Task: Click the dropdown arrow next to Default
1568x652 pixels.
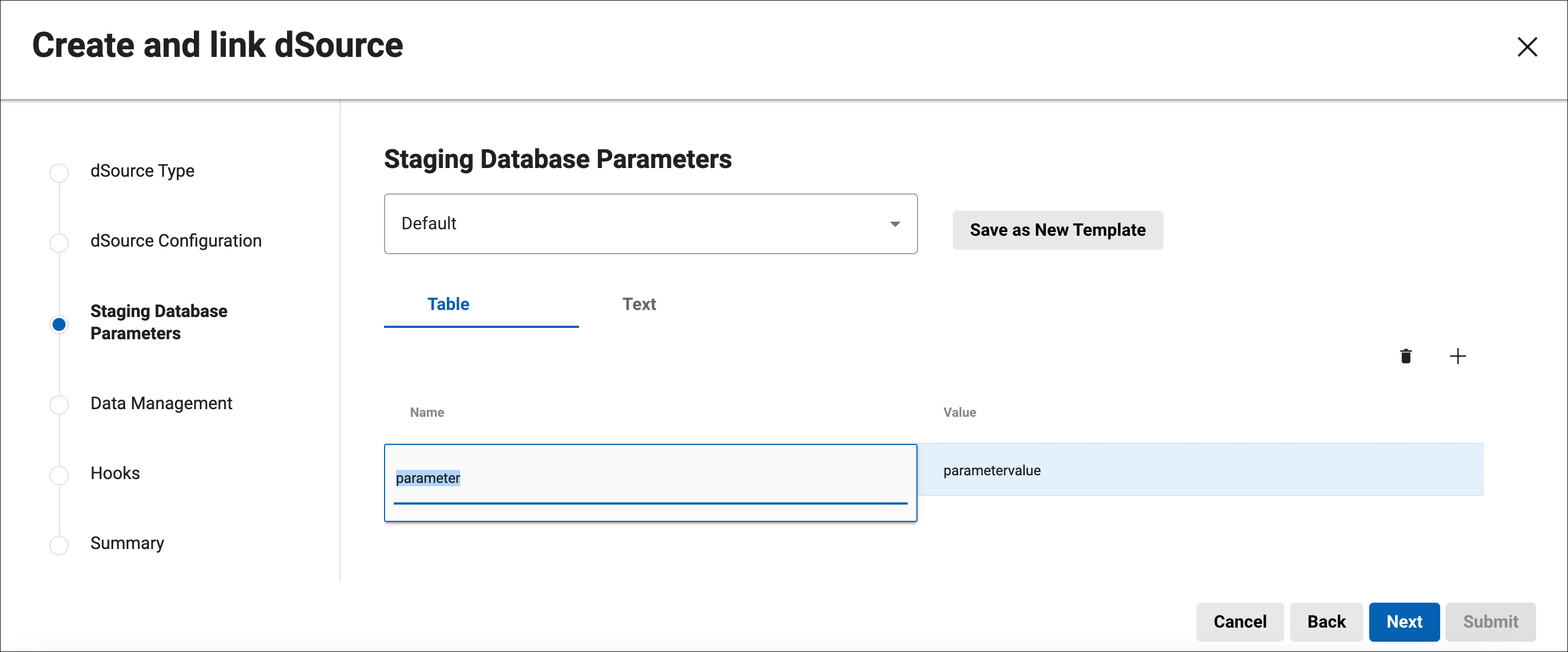Action: point(894,224)
